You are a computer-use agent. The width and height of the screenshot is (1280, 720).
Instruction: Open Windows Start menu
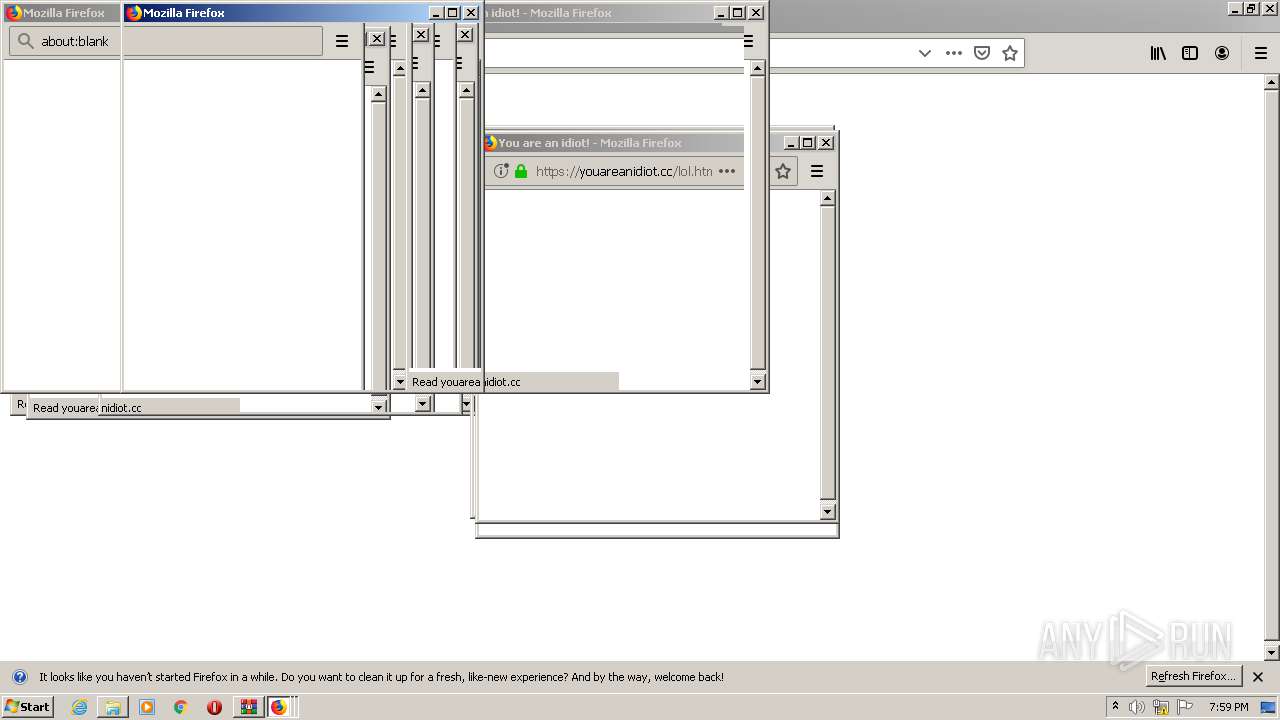(28, 706)
